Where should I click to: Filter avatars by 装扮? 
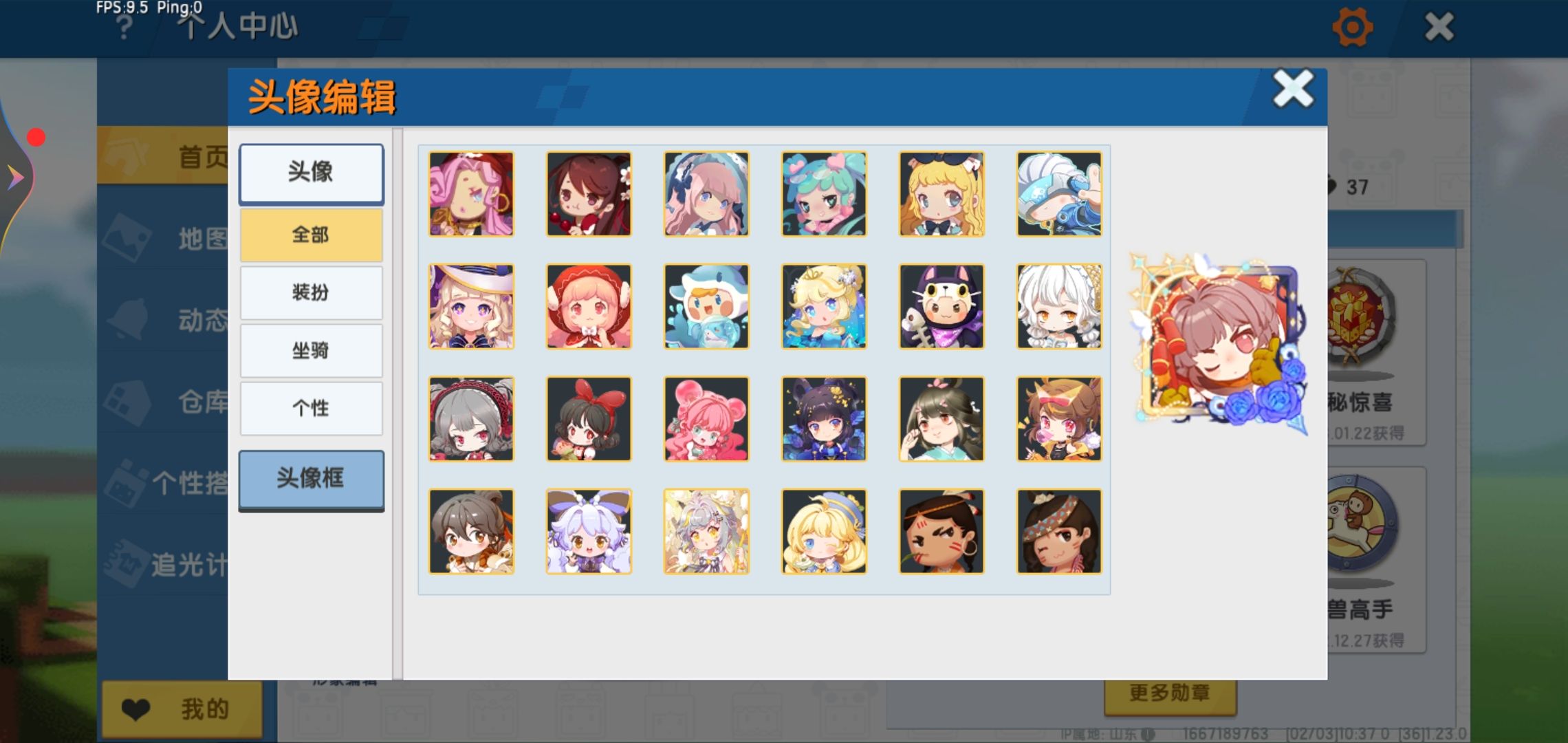click(312, 293)
